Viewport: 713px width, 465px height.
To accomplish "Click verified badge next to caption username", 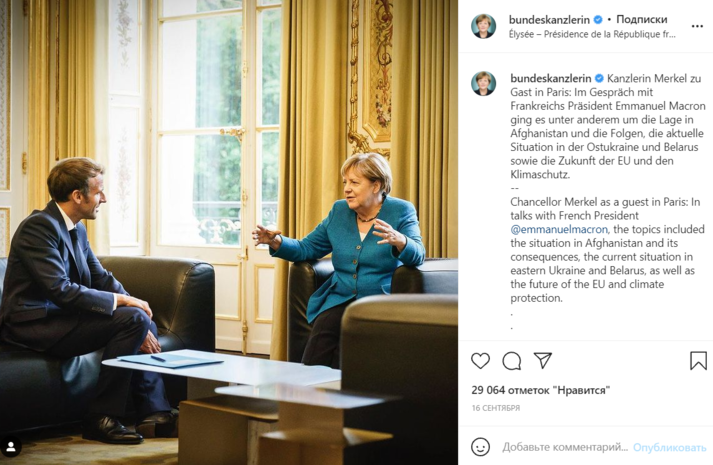I will 599,78.
